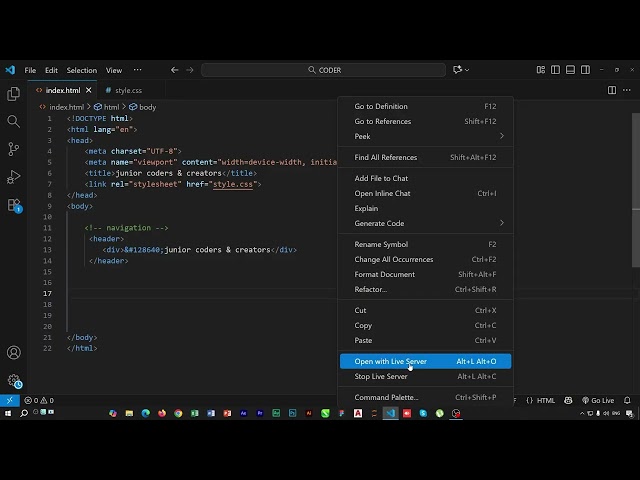Image resolution: width=640 pixels, height=480 pixels.
Task: Open the Copilot chat icon in title bar
Action: pos(457,70)
